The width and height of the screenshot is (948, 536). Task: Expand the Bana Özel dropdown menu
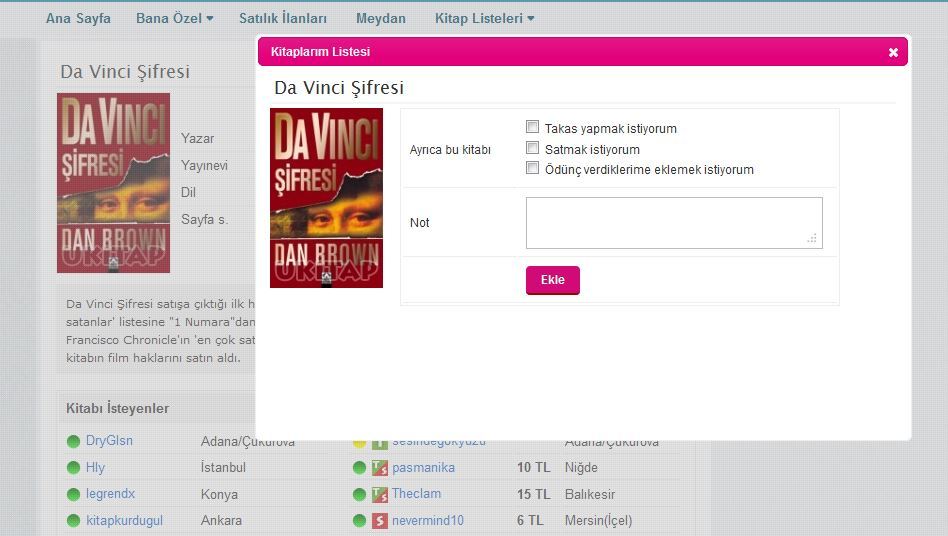click(x=174, y=18)
